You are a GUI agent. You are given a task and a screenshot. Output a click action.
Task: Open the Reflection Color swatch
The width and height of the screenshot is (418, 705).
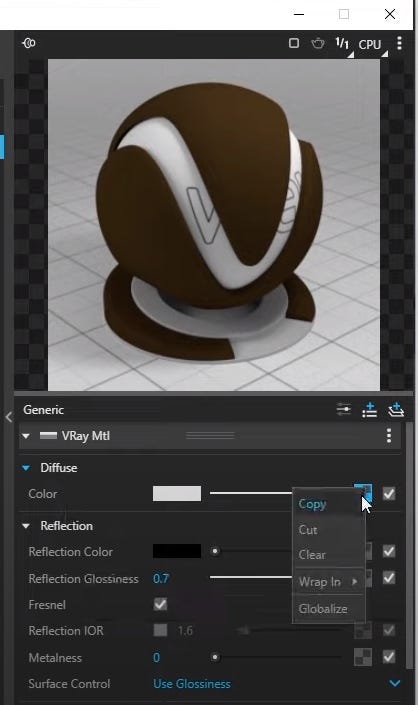point(177,551)
